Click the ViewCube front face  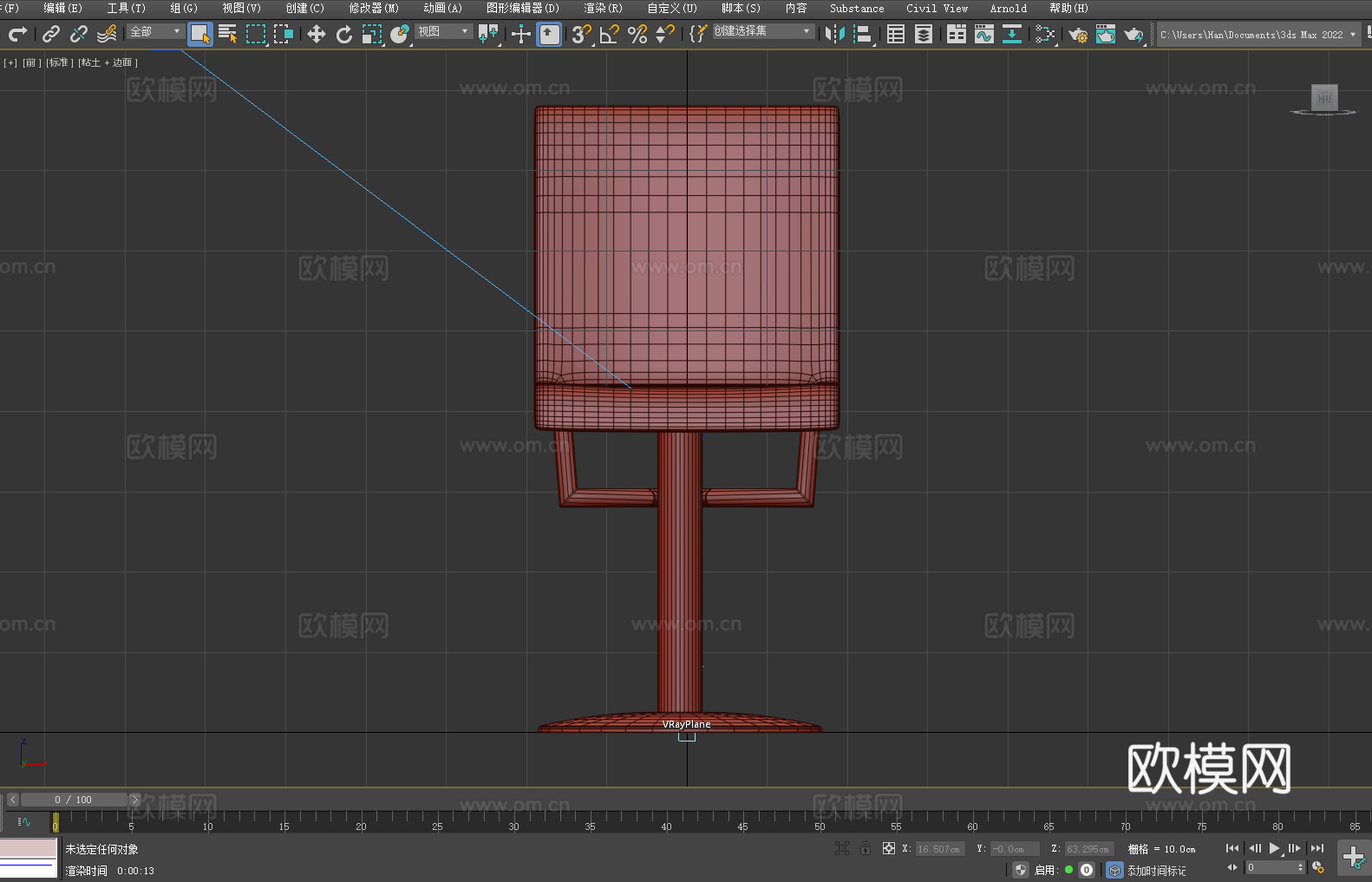click(x=1324, y=97)
